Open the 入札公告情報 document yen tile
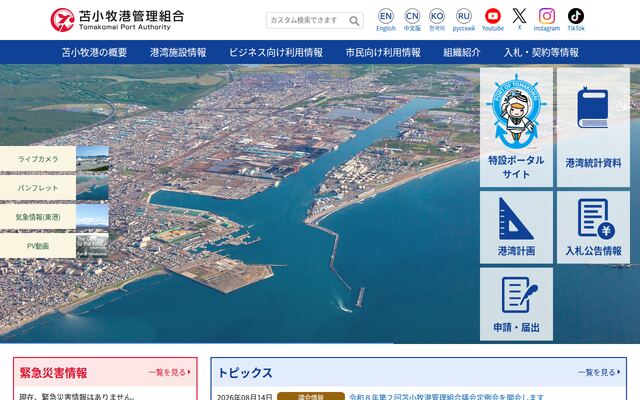The height and width of the screenshot is (400, 640). [x=593, y=227]
